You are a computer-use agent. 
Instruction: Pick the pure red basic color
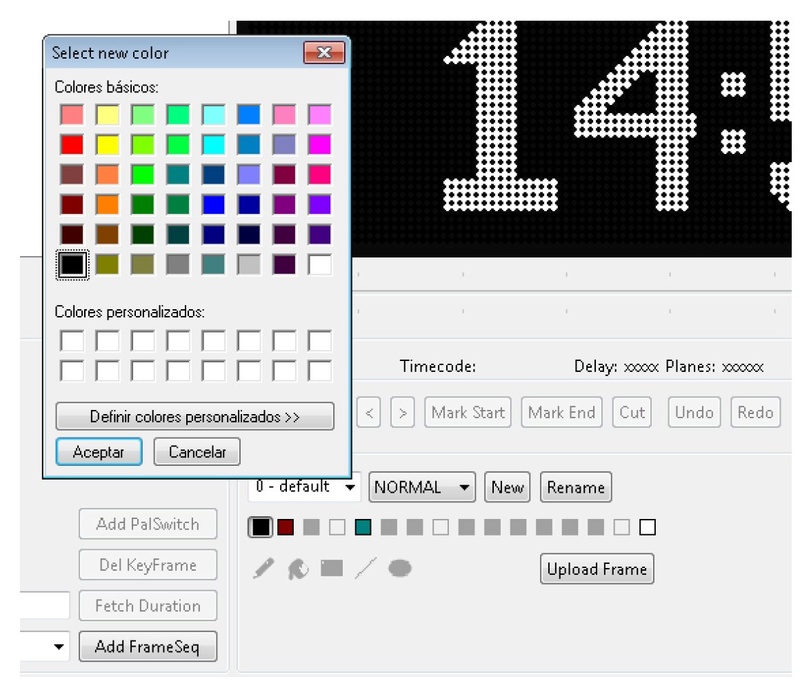coord(72,144)
